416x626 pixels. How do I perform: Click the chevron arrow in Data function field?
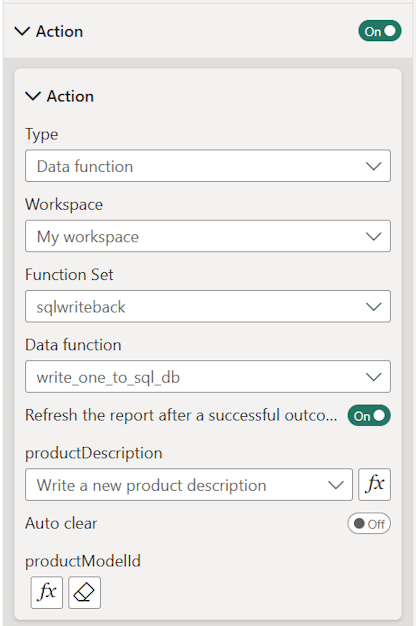pyautogui.click(x=374, y=377)
